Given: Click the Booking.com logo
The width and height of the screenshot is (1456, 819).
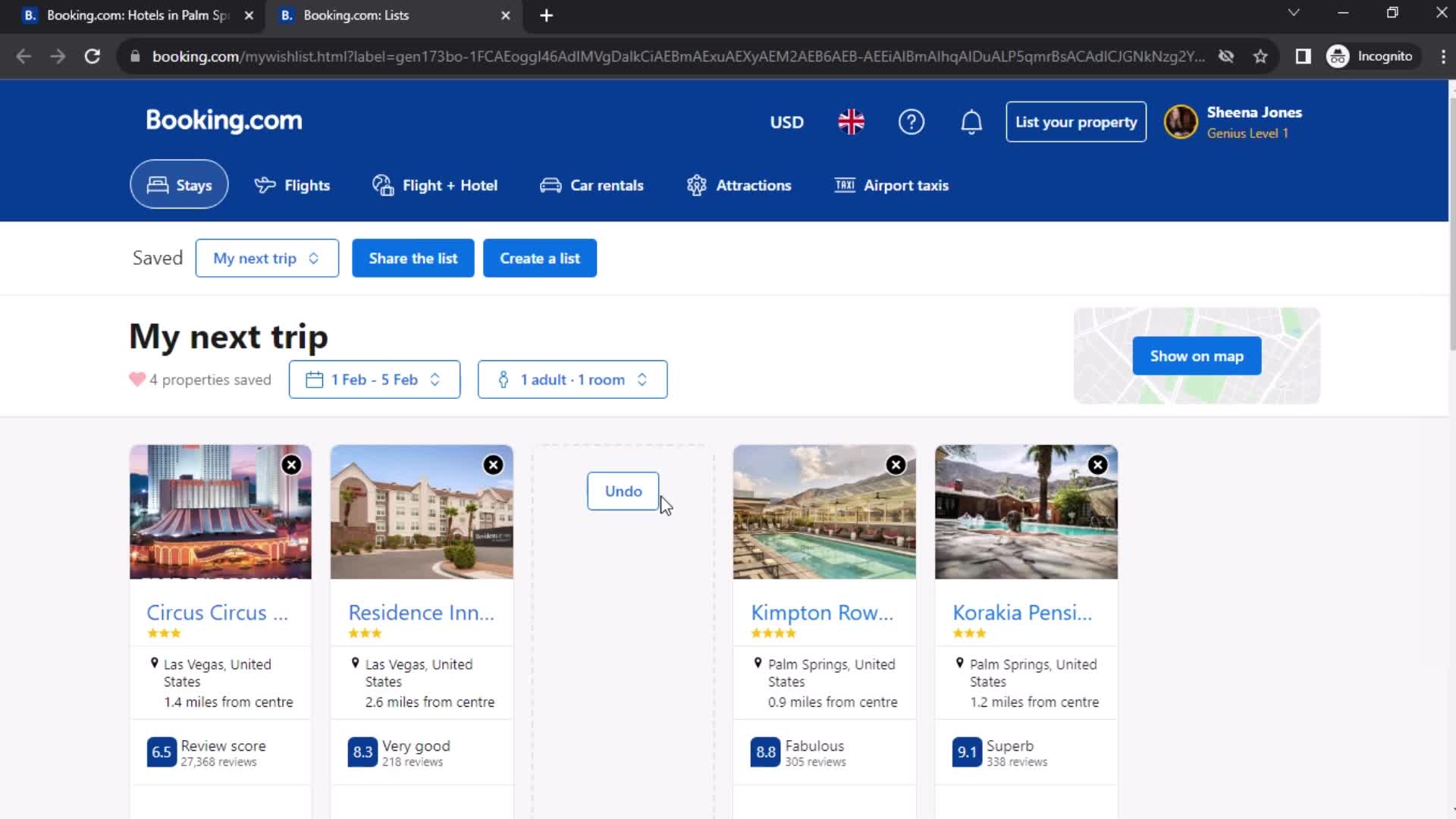Looking at the screenshot, I should [224, 121].
